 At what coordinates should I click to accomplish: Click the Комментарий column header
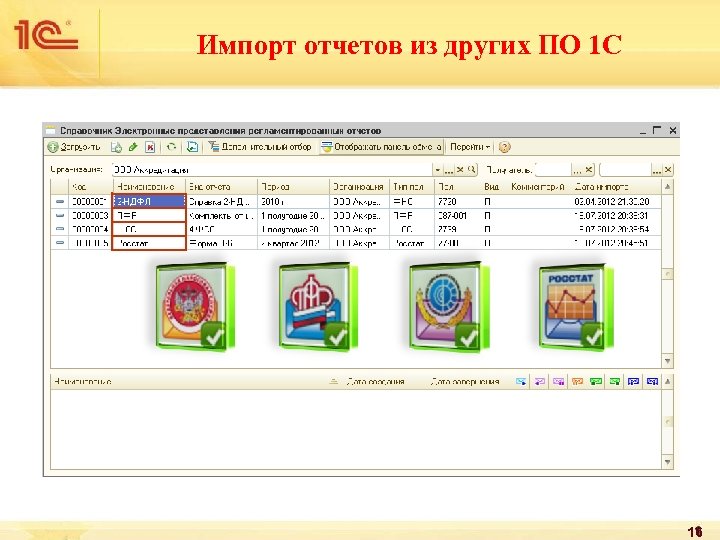tap(538, 187)
